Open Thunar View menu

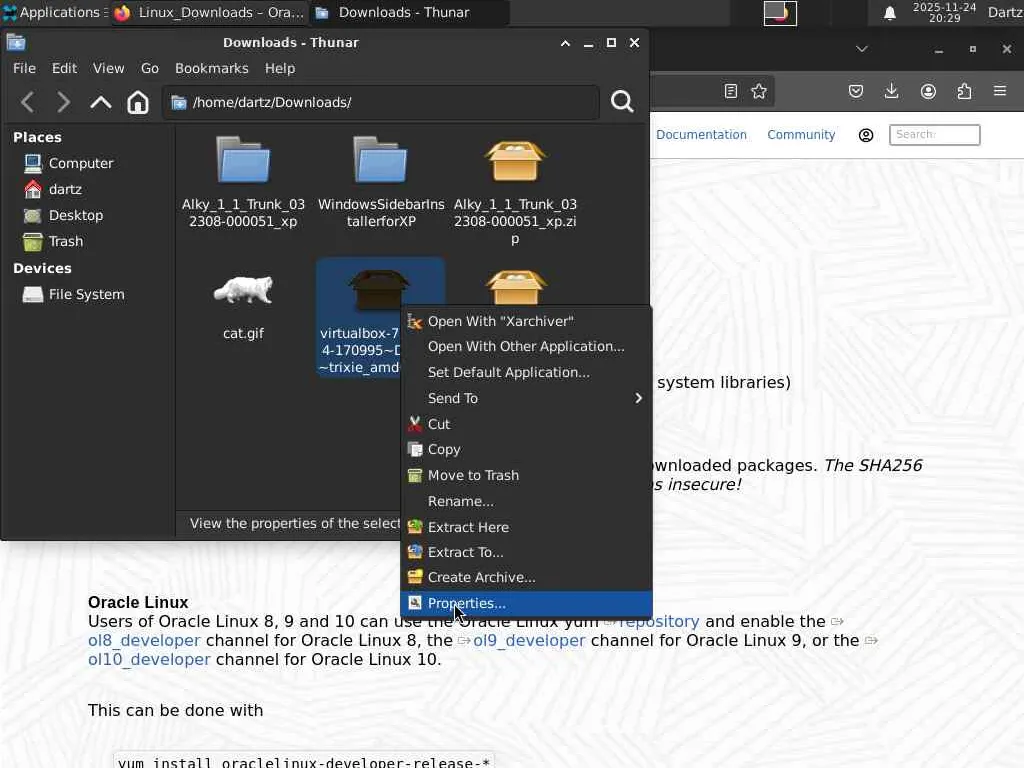[x=108, y=69]
